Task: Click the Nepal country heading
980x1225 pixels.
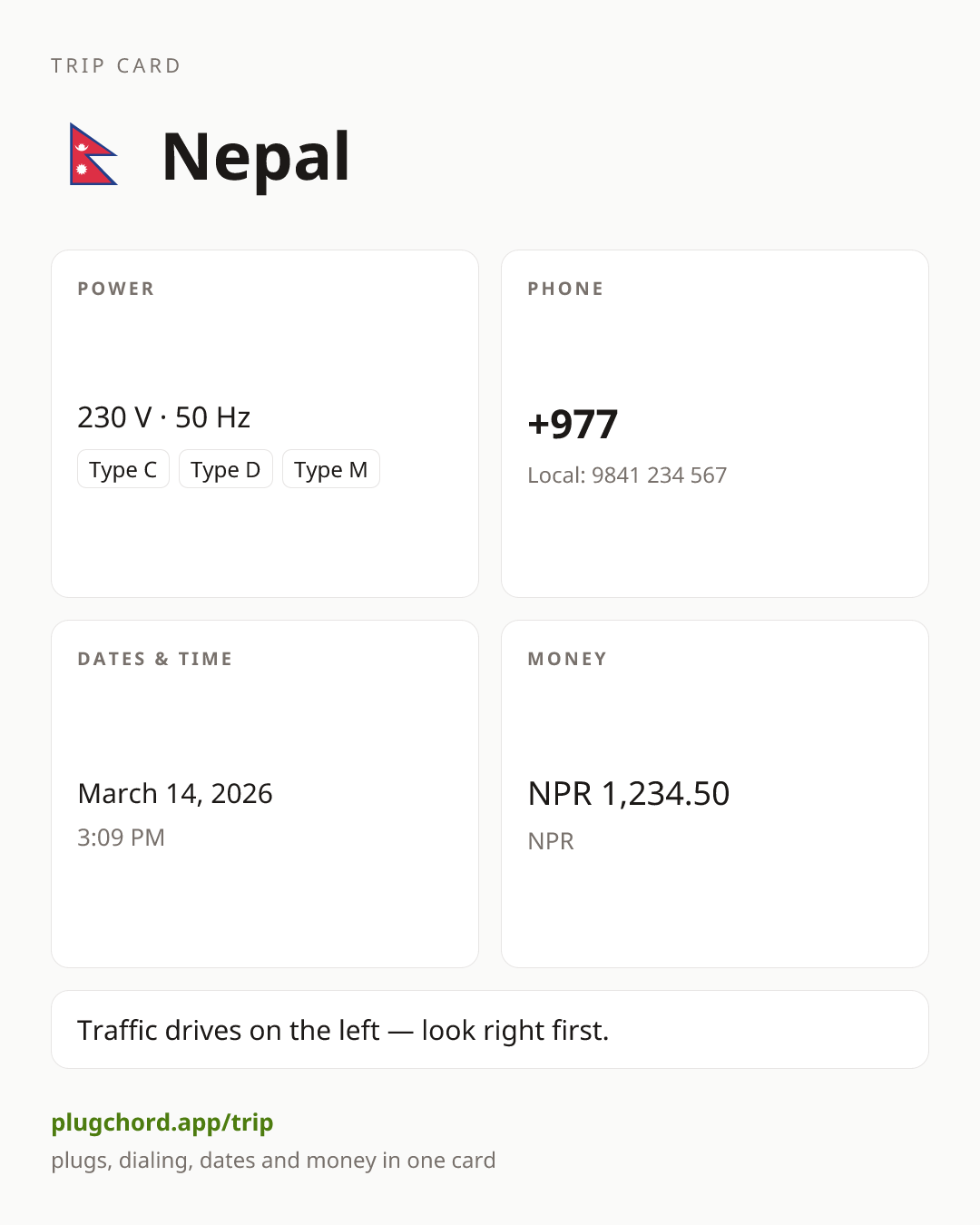Action: pyautogui.click(x=256, y=156)
